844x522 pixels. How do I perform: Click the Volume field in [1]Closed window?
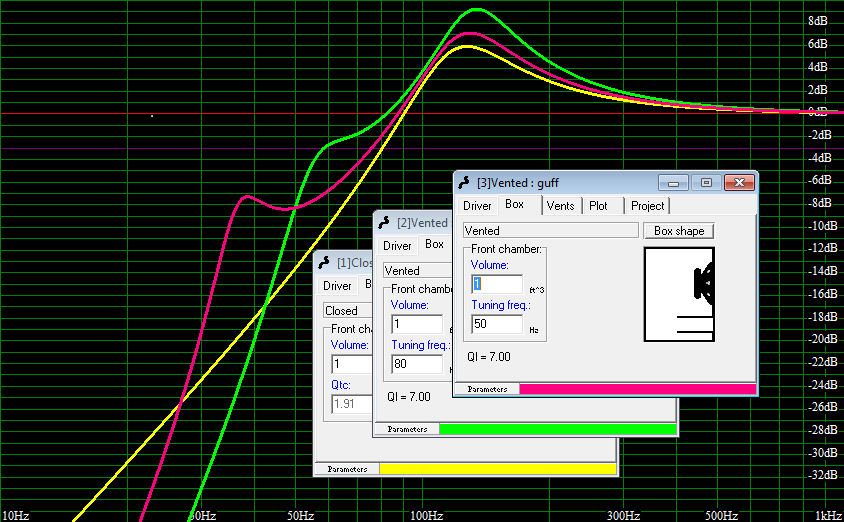click(351, 364)
